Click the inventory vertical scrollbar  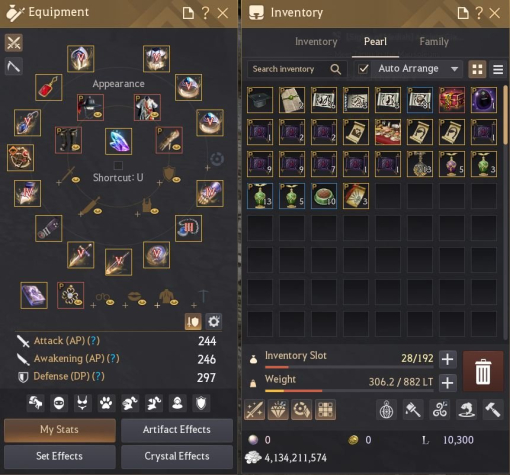(x=506, y=115)
